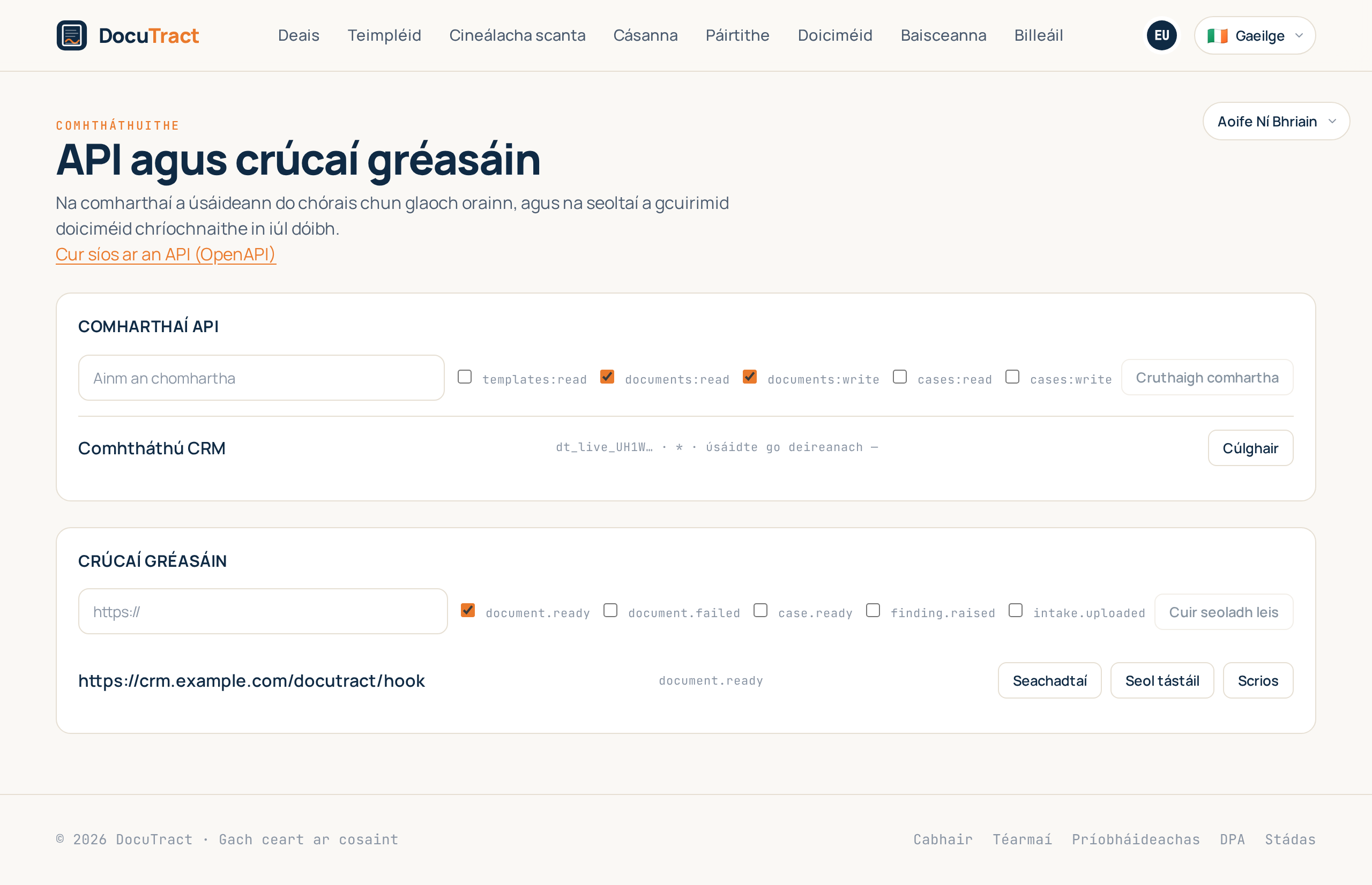Click the Irish flag language icon
This screenshot has height=885, width=1372.
tap(1217, 36)
